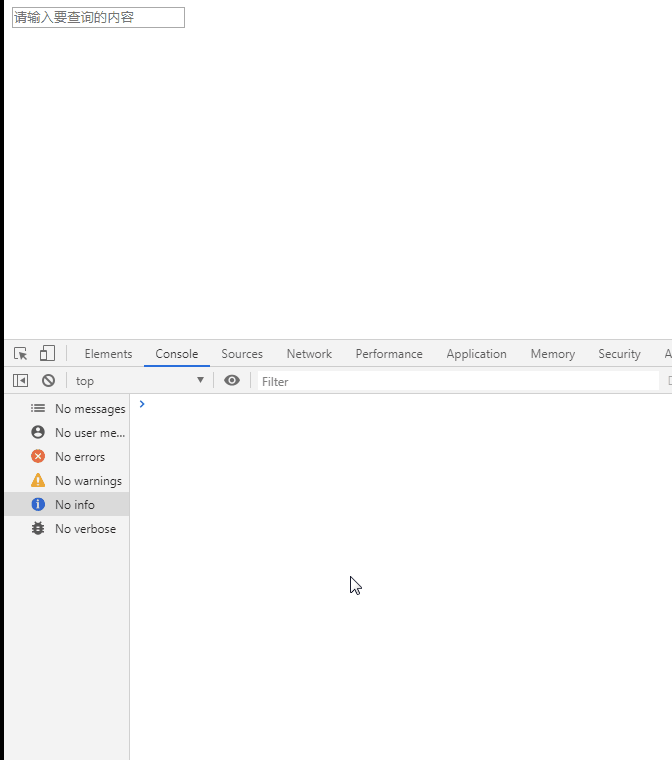The image size is (672, 760).
Task: Open the Performance tab
Action: pos(389,354)
